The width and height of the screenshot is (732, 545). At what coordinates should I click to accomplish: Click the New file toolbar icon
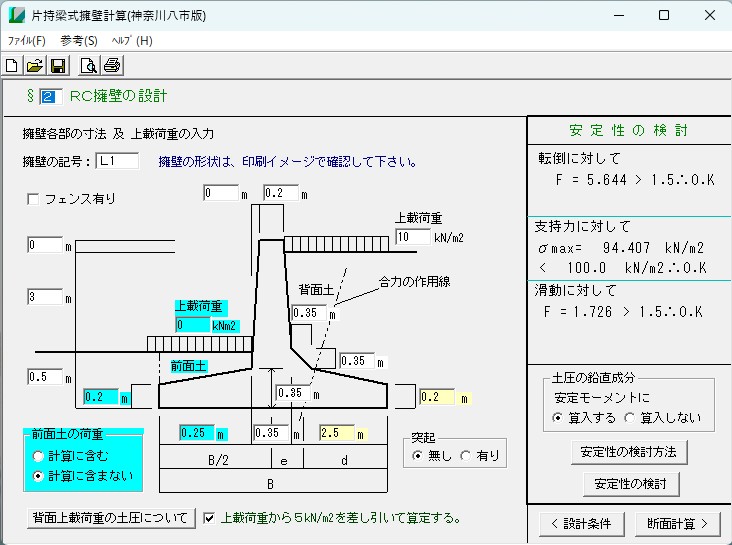[x=12, y=66]
